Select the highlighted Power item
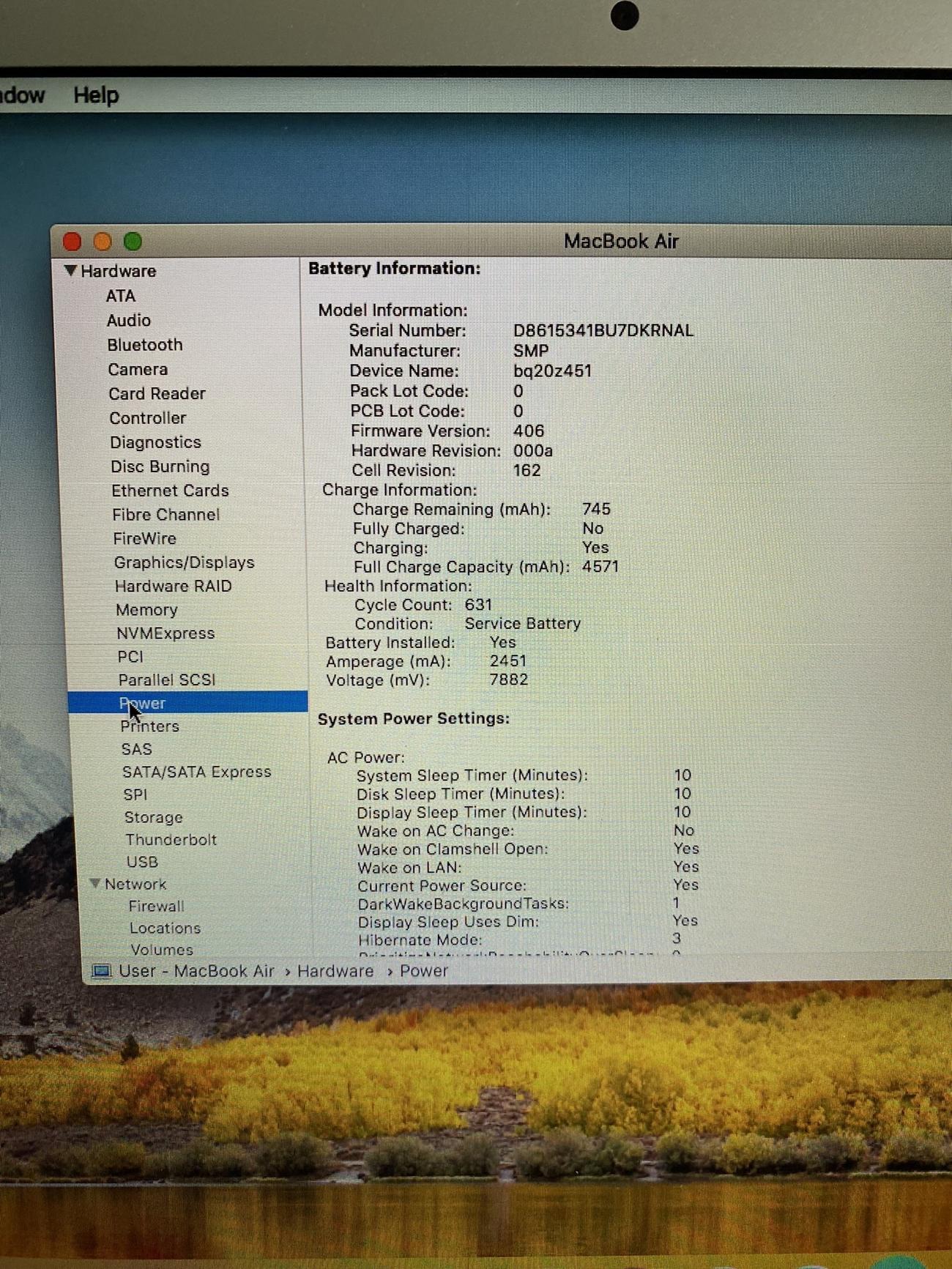Viewport: 952px width, 1269px height. [x=144, y=703]
